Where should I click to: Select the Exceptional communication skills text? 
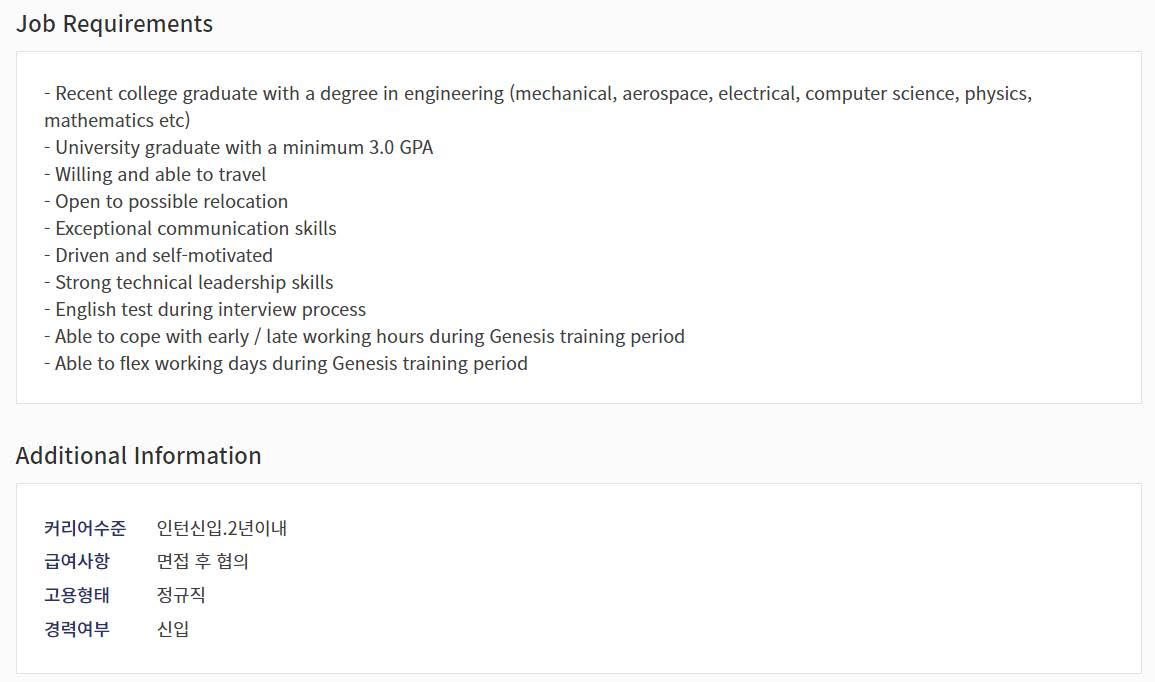(x=190, y=228)
